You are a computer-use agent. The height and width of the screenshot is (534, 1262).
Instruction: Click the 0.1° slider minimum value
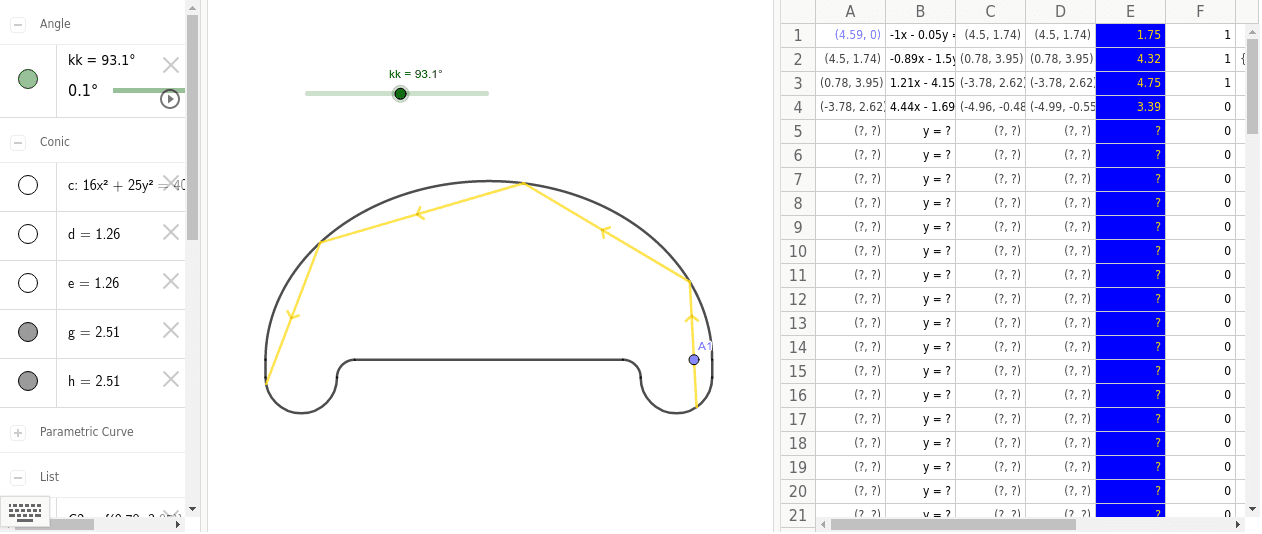[83, 91]
